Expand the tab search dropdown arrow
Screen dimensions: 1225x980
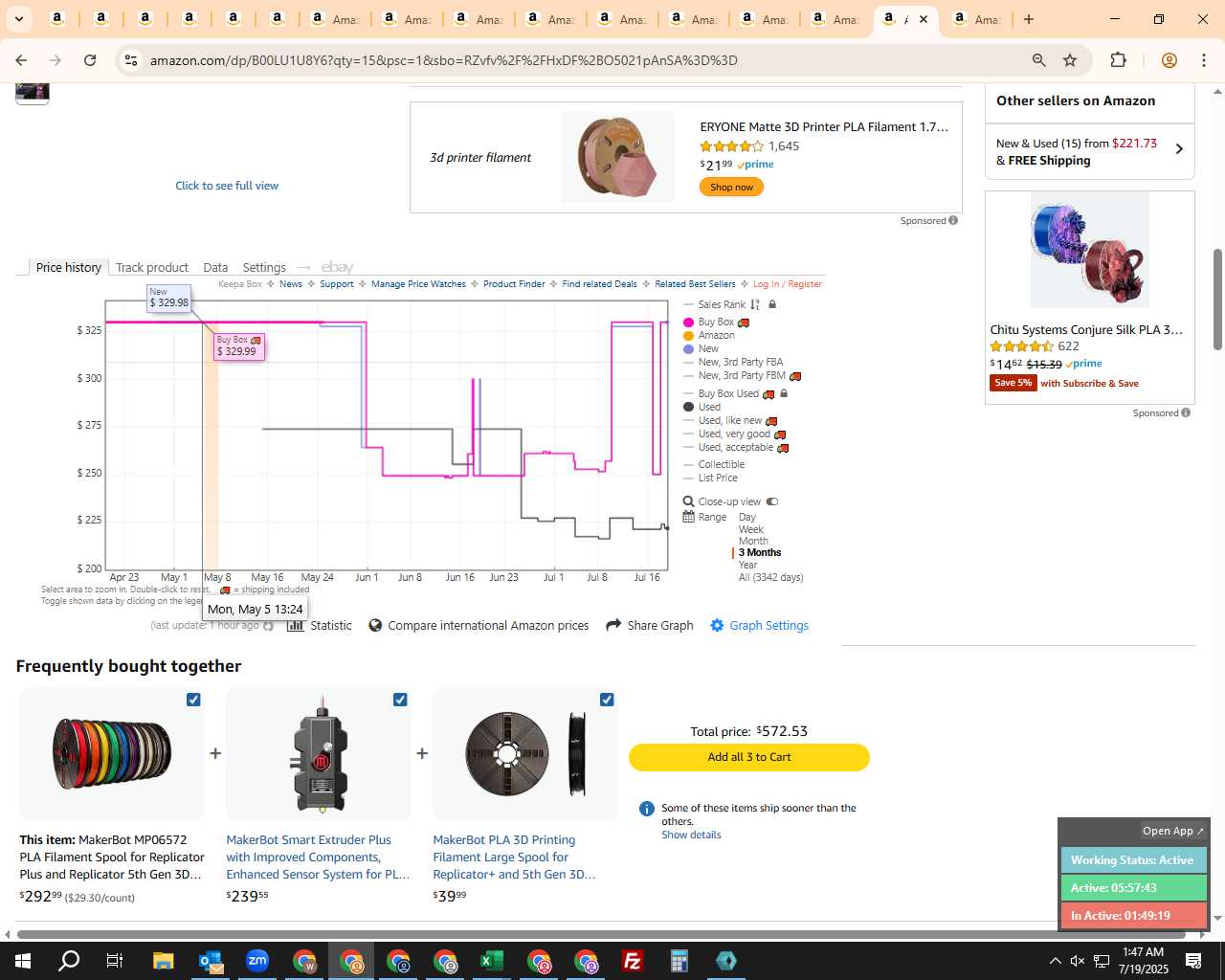pyautogui.click(x=18, y=19)
